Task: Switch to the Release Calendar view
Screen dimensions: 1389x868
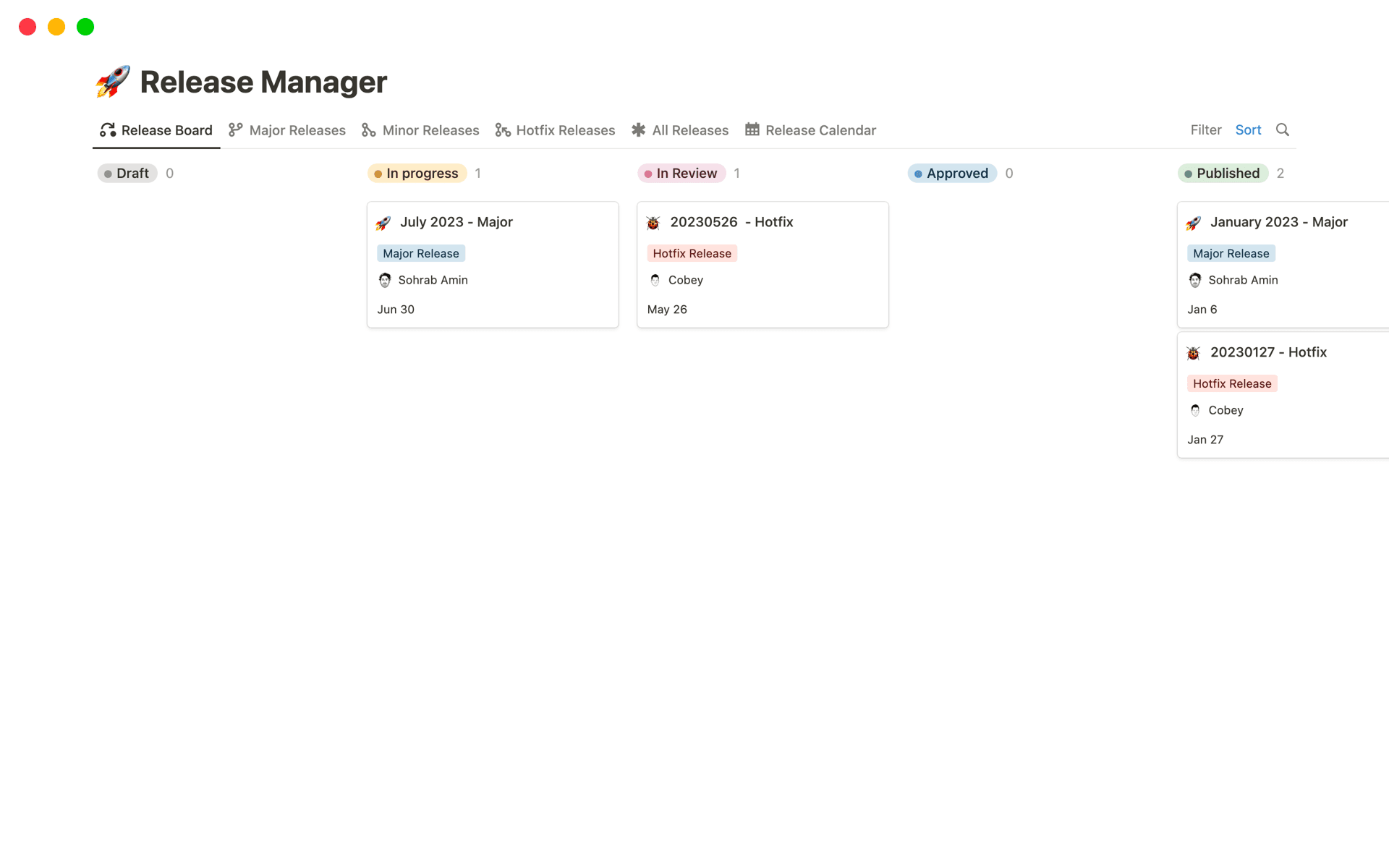Action: pyautogui.click(x=820, y=130)
